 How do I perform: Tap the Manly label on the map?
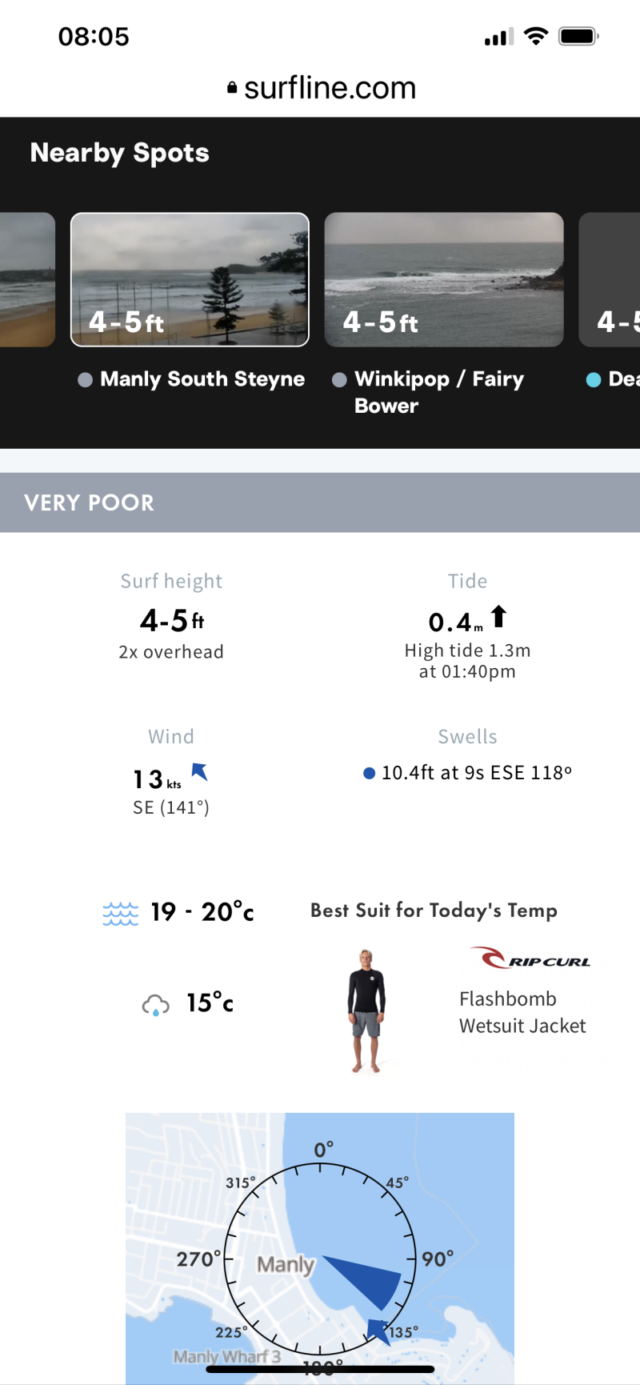pyautogui.click(x=285, y=1265)
